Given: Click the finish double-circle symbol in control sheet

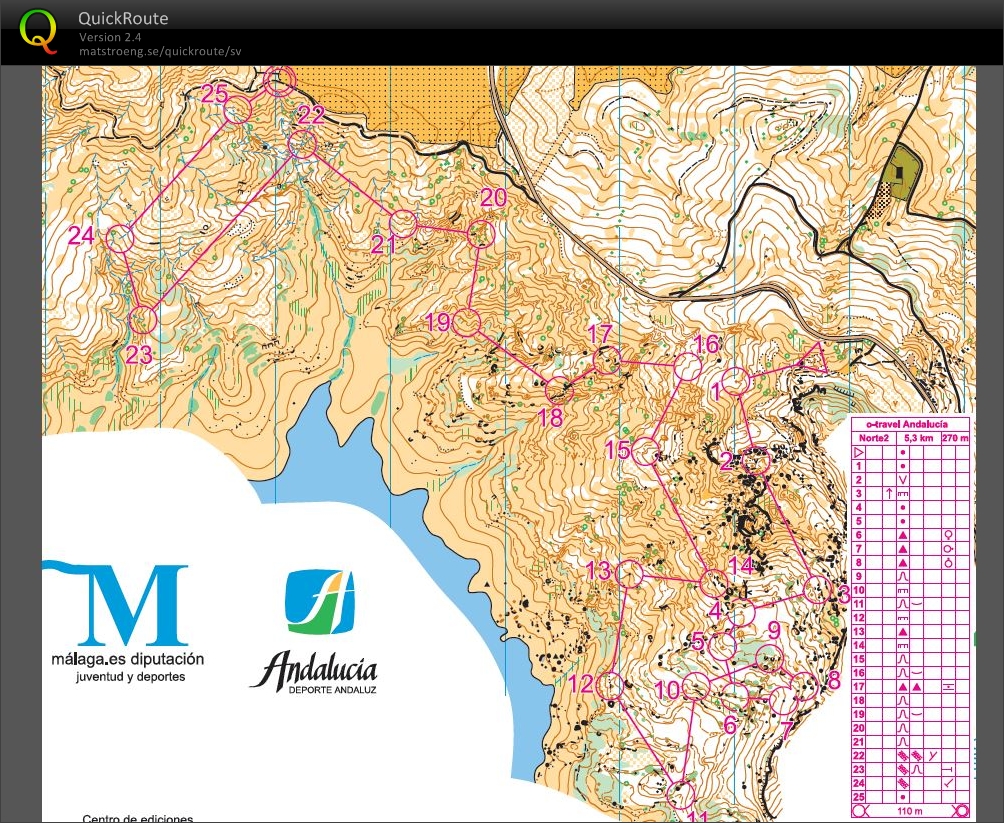Looking at the screenshot, I should 960,811.
